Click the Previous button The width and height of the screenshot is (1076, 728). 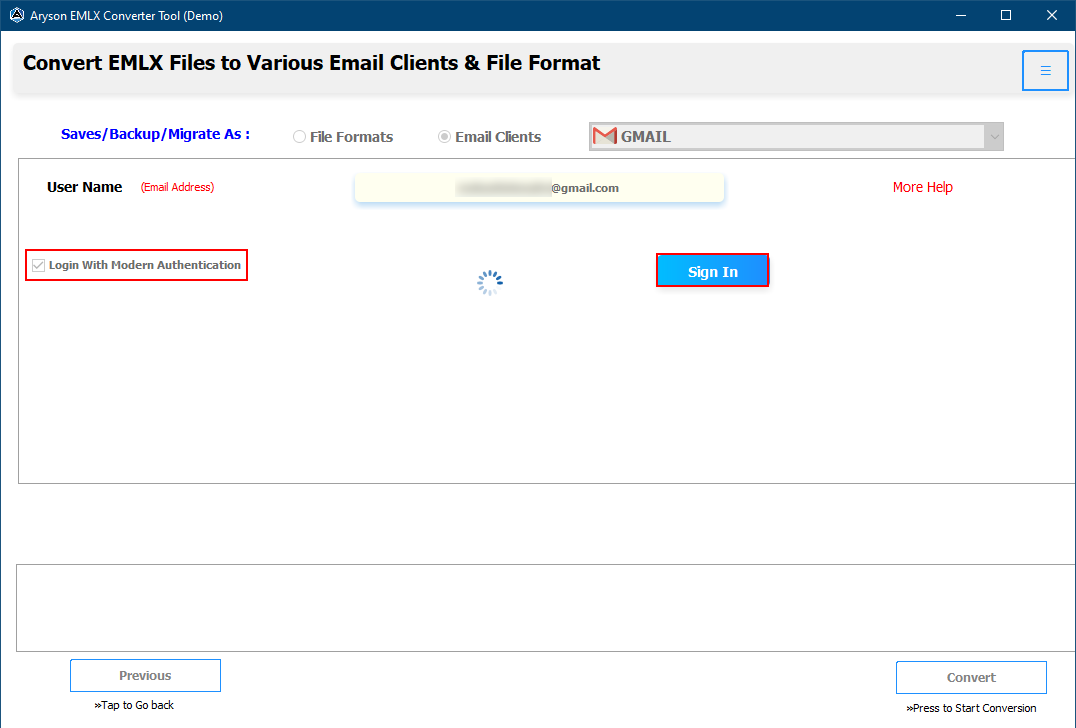click(x=145, y=675)
